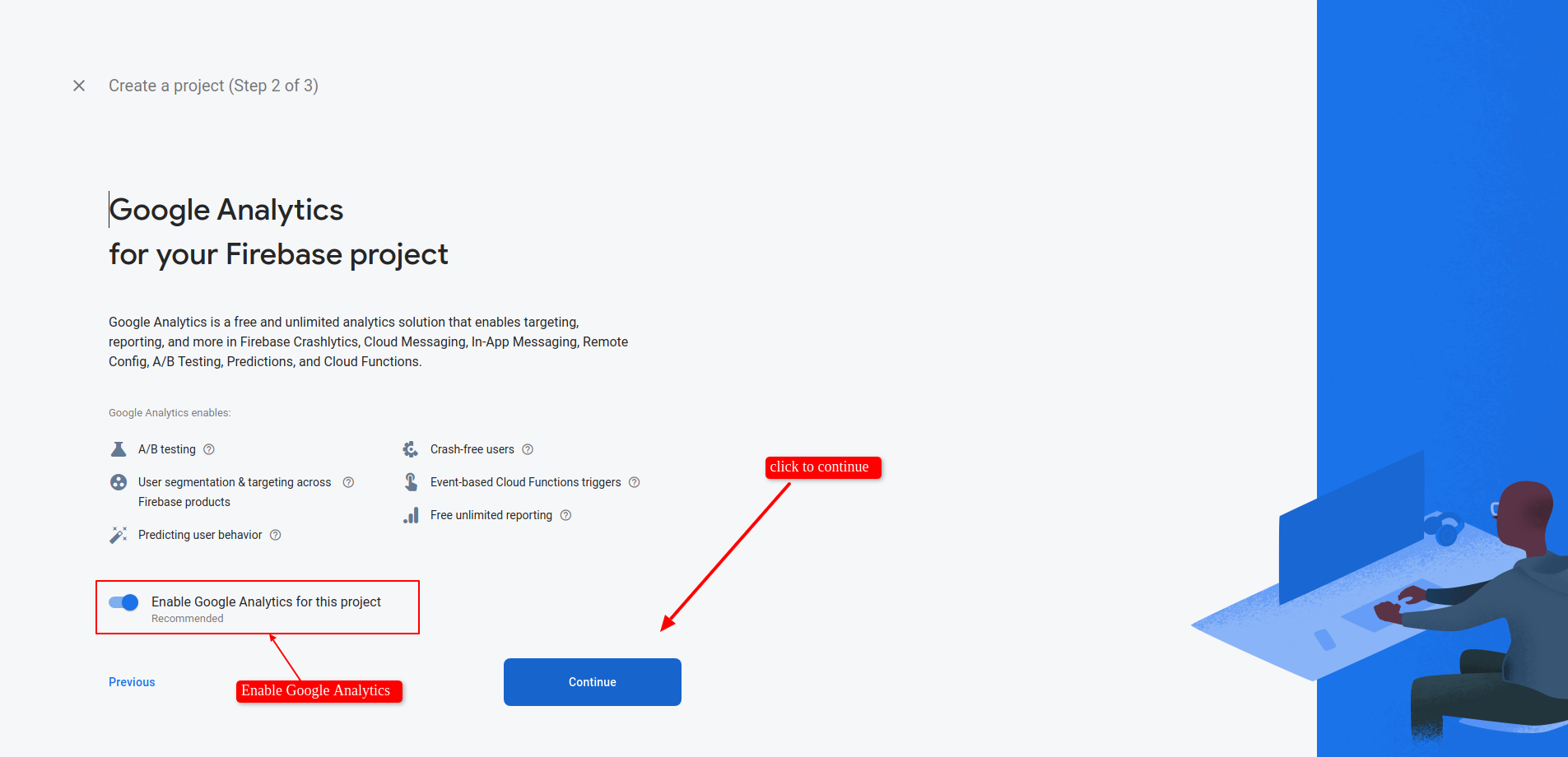The width and height of the screenshot is (1568, 757).
Task: Click the A/B testing flask icon
Action: tap(119, 449)
